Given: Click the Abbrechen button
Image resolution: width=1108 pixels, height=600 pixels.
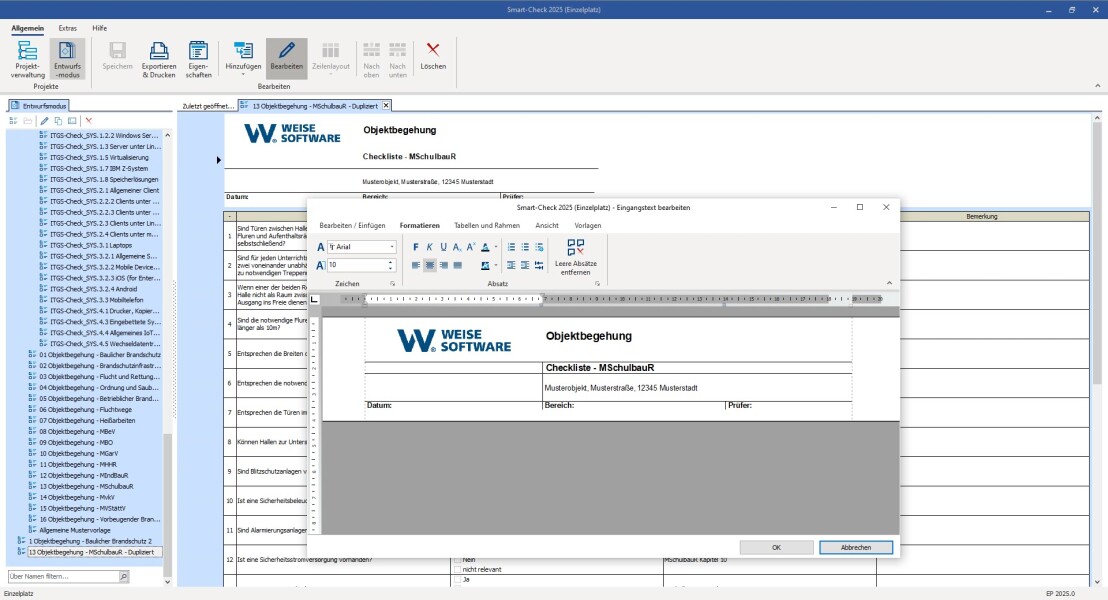Looking at the screenshot, I should 856,548.
